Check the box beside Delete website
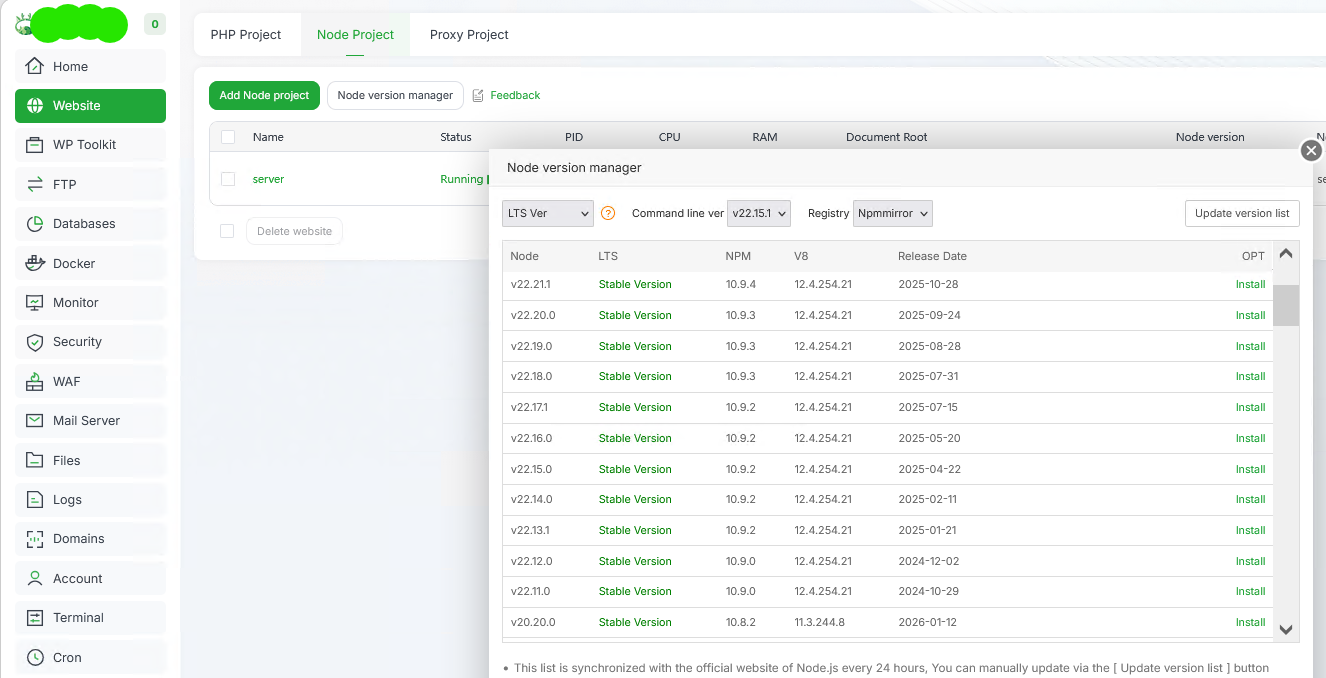This screenshot has width=1326, height=678. coord(227,231)
